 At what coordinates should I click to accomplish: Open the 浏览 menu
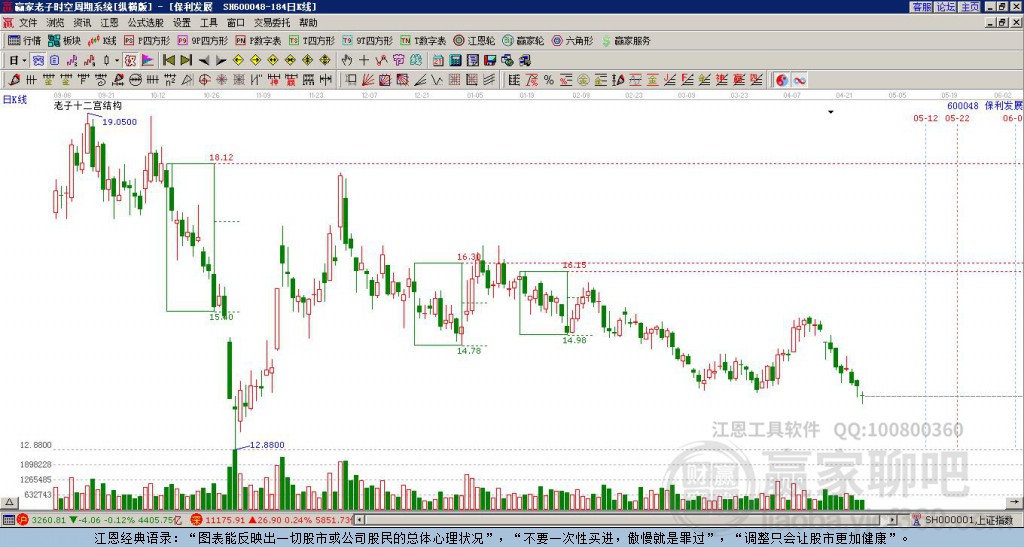coord(56,23)
